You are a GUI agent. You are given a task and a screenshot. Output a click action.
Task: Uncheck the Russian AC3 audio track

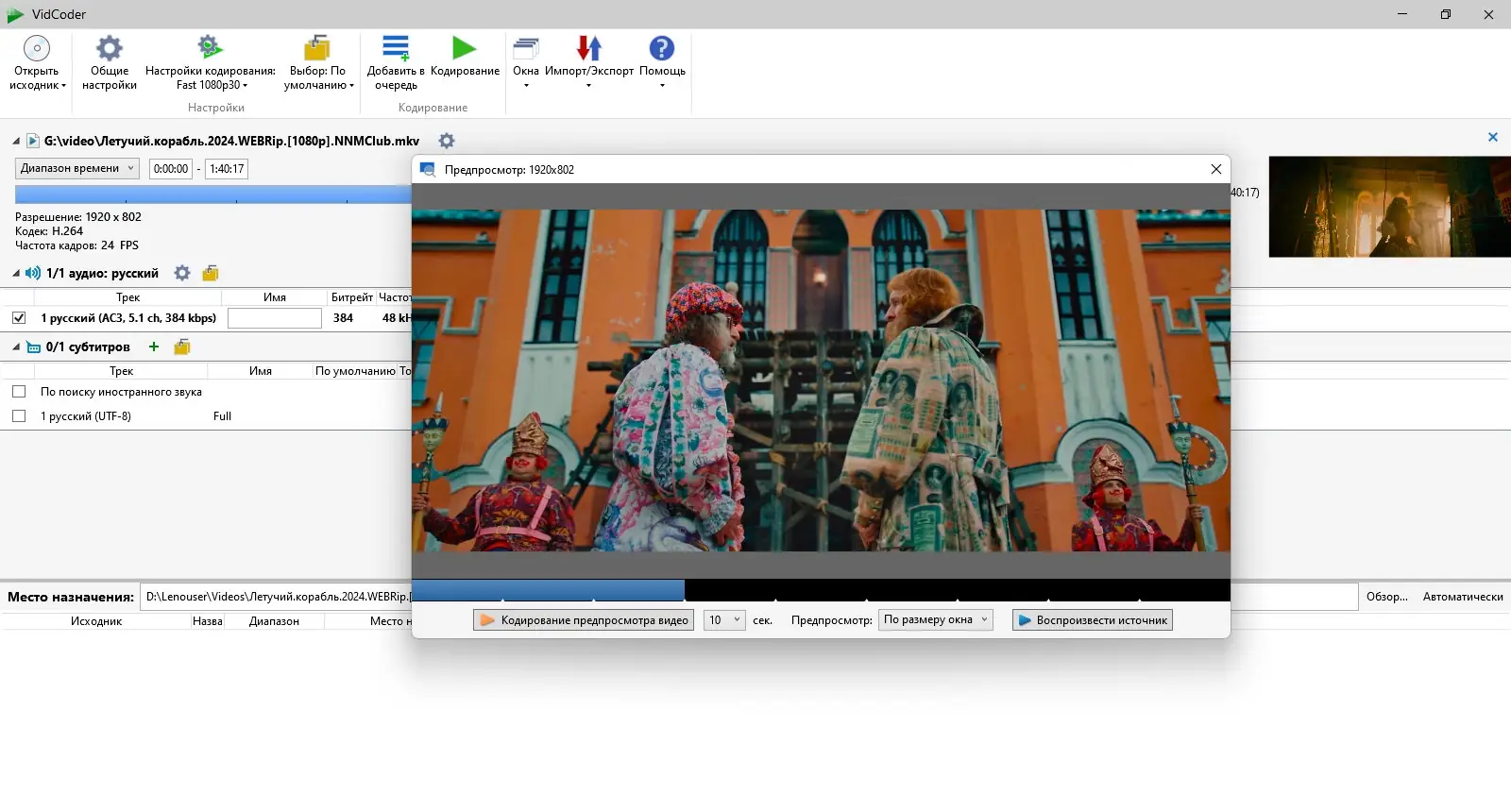pos(19,318)
